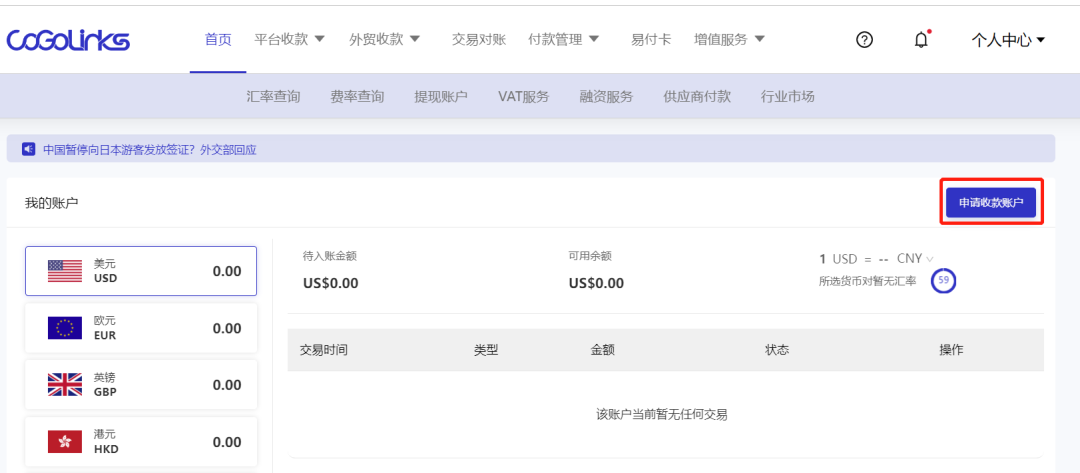Click the United Kingdom flag icon
Screen dimensions: 1080x473
coord(65,385)
